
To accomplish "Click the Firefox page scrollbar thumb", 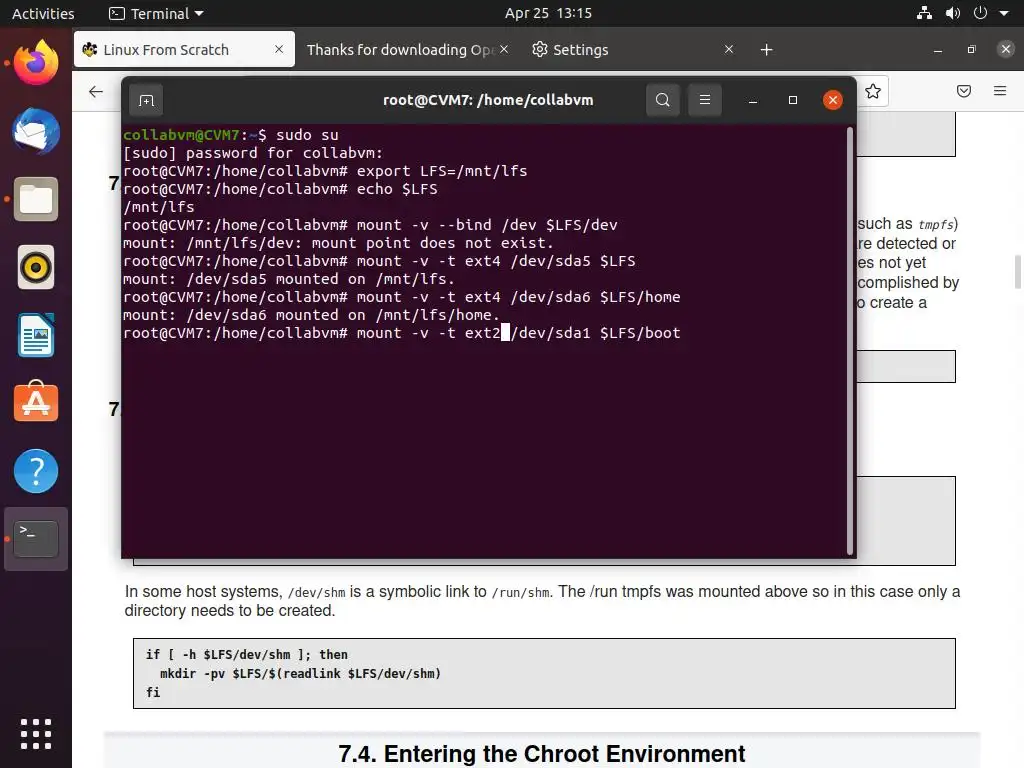I will point(1017,271).
